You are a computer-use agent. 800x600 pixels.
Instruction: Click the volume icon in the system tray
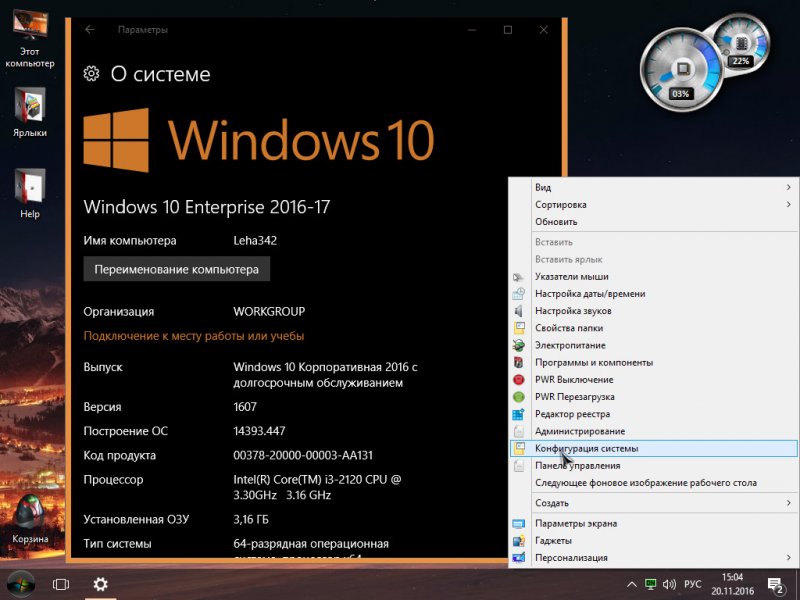point(669,584)
